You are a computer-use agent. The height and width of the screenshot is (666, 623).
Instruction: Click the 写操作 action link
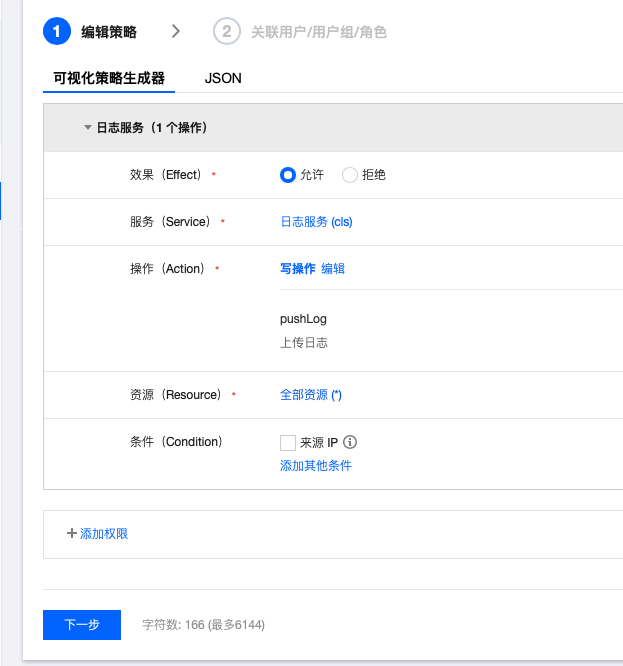(298, 268)
